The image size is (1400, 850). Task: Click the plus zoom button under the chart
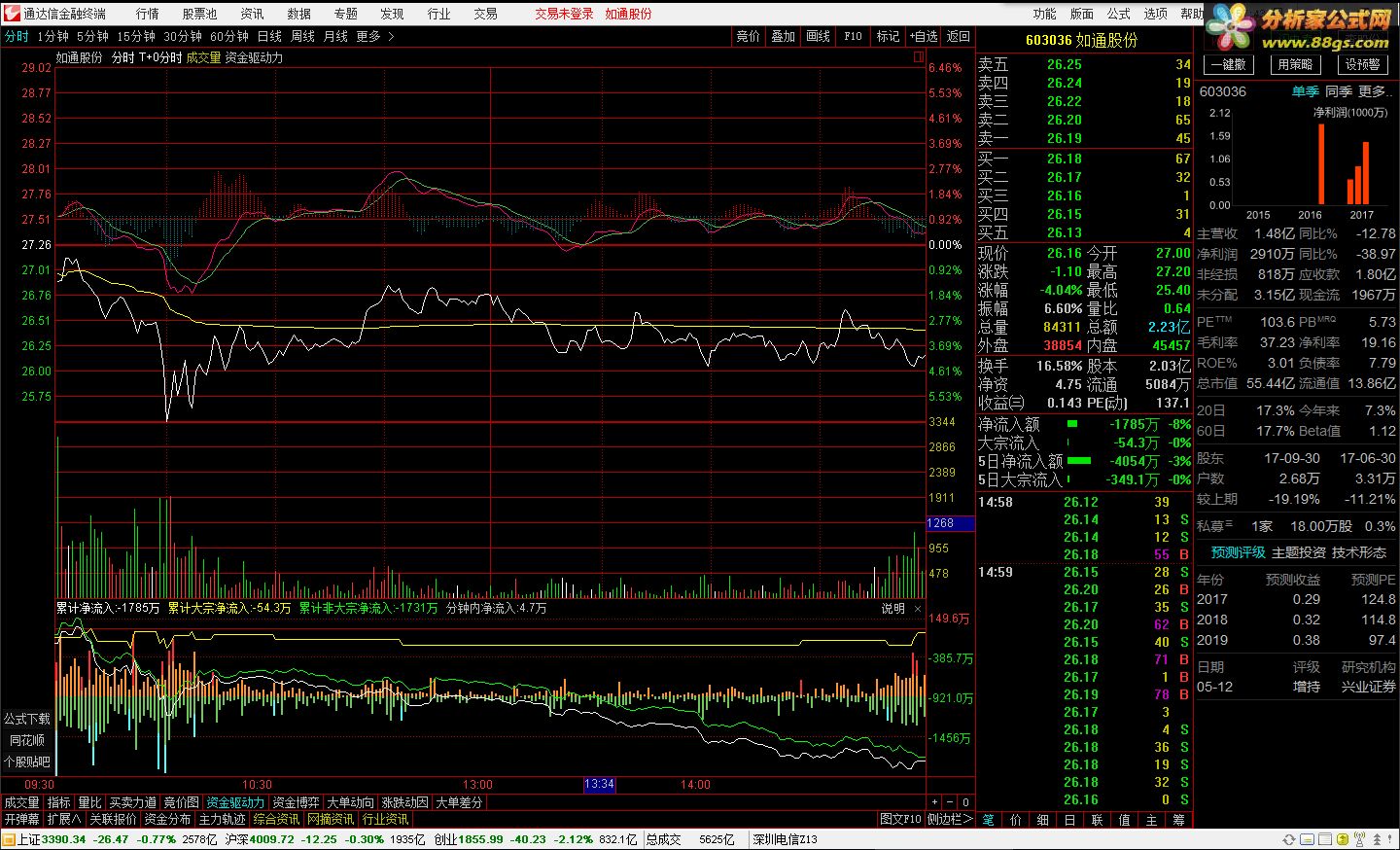pos(934,802)
